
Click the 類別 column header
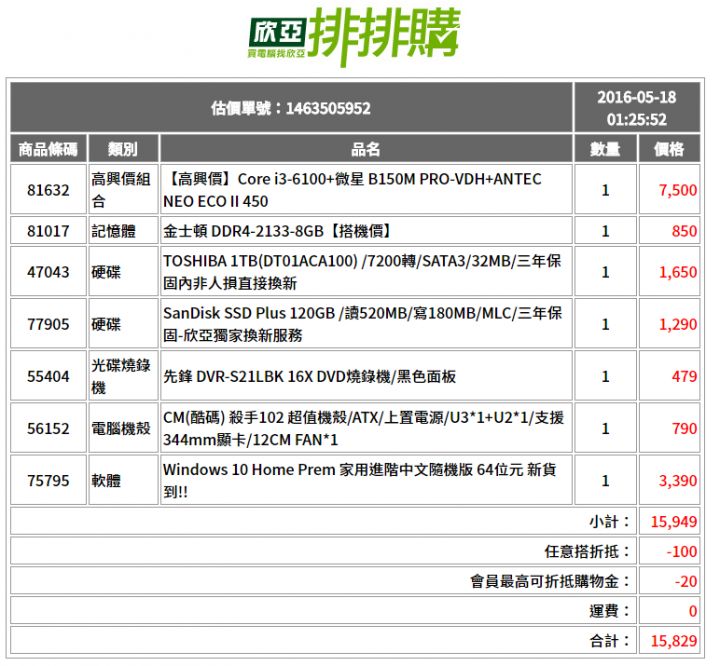[x=123, y=149]
